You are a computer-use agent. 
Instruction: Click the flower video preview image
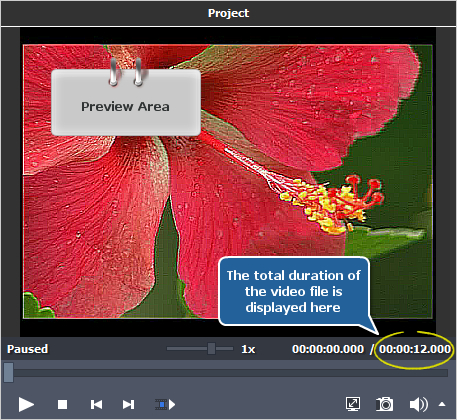tap(228, 182)
